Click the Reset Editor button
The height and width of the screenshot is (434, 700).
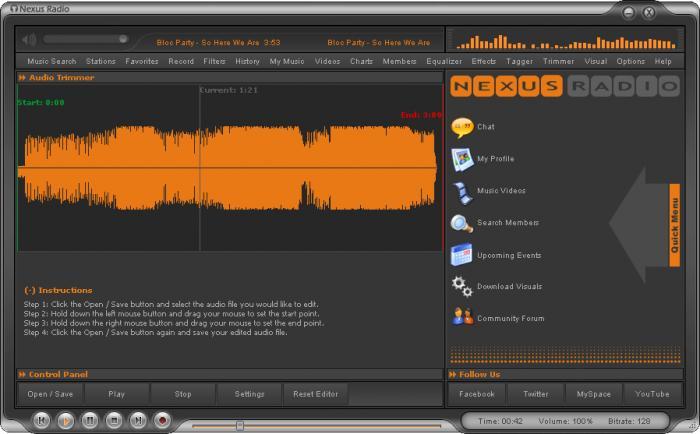tap(316, 394)
